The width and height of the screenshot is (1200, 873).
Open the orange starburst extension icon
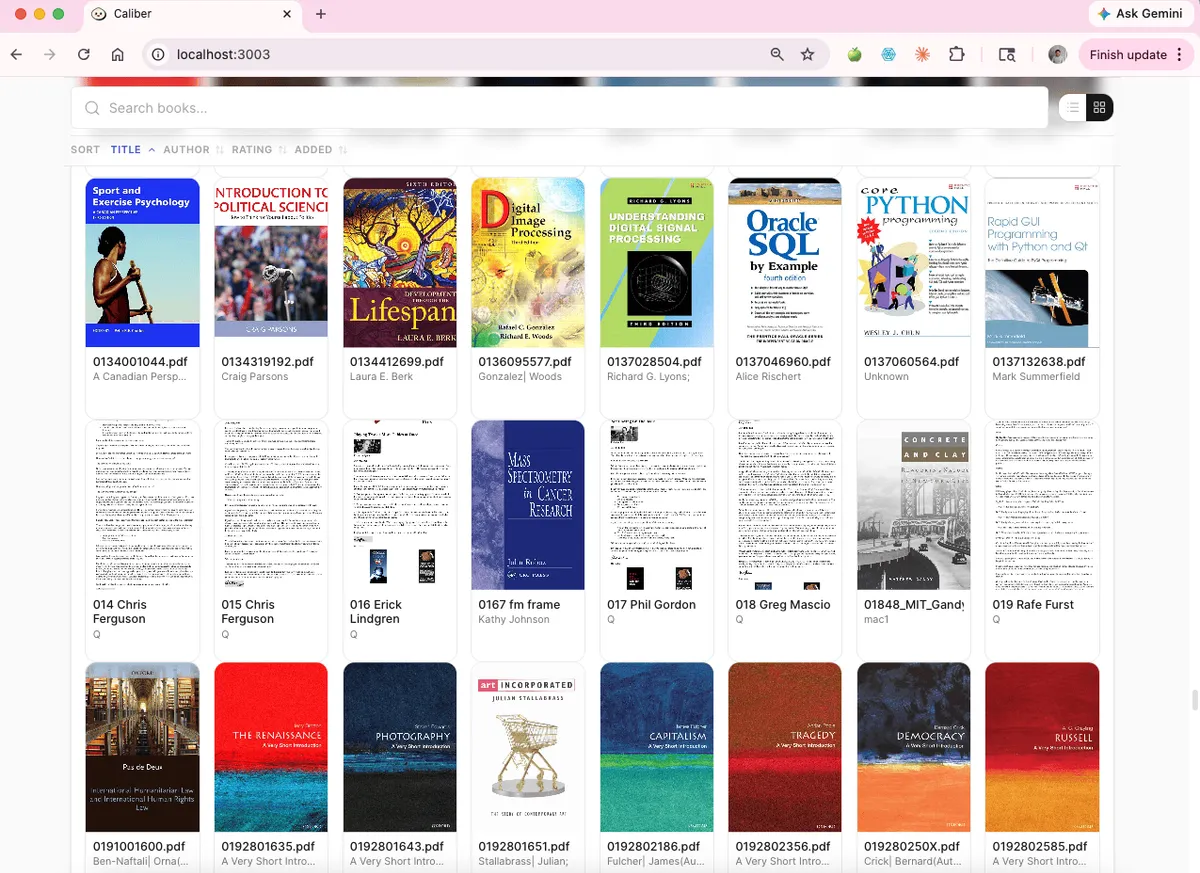[922, 55]
